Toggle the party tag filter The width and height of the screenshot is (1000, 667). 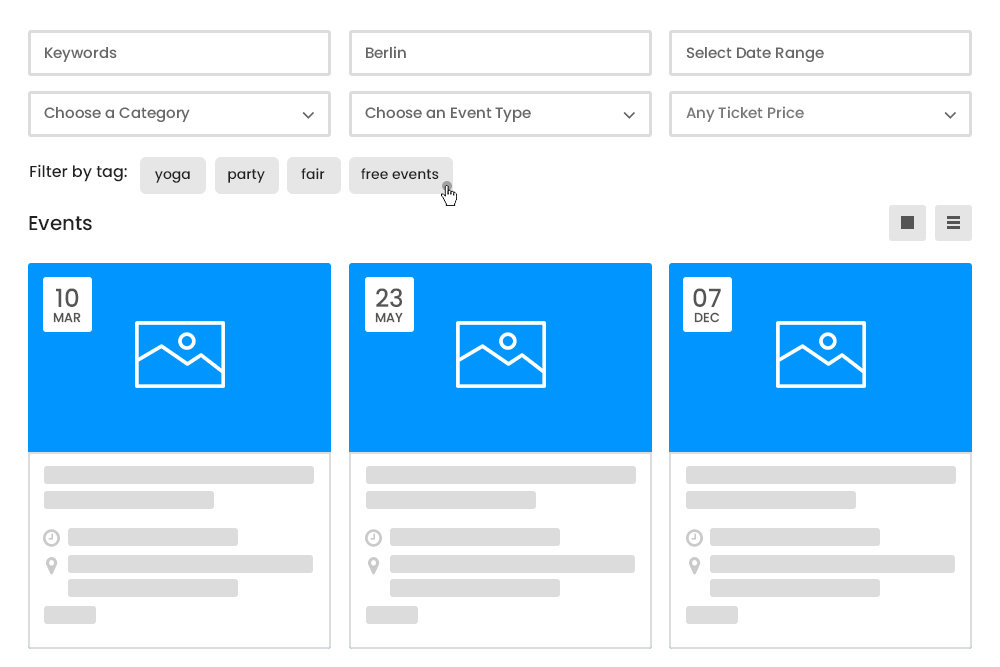pyautogui.click(x=246, y=175)
